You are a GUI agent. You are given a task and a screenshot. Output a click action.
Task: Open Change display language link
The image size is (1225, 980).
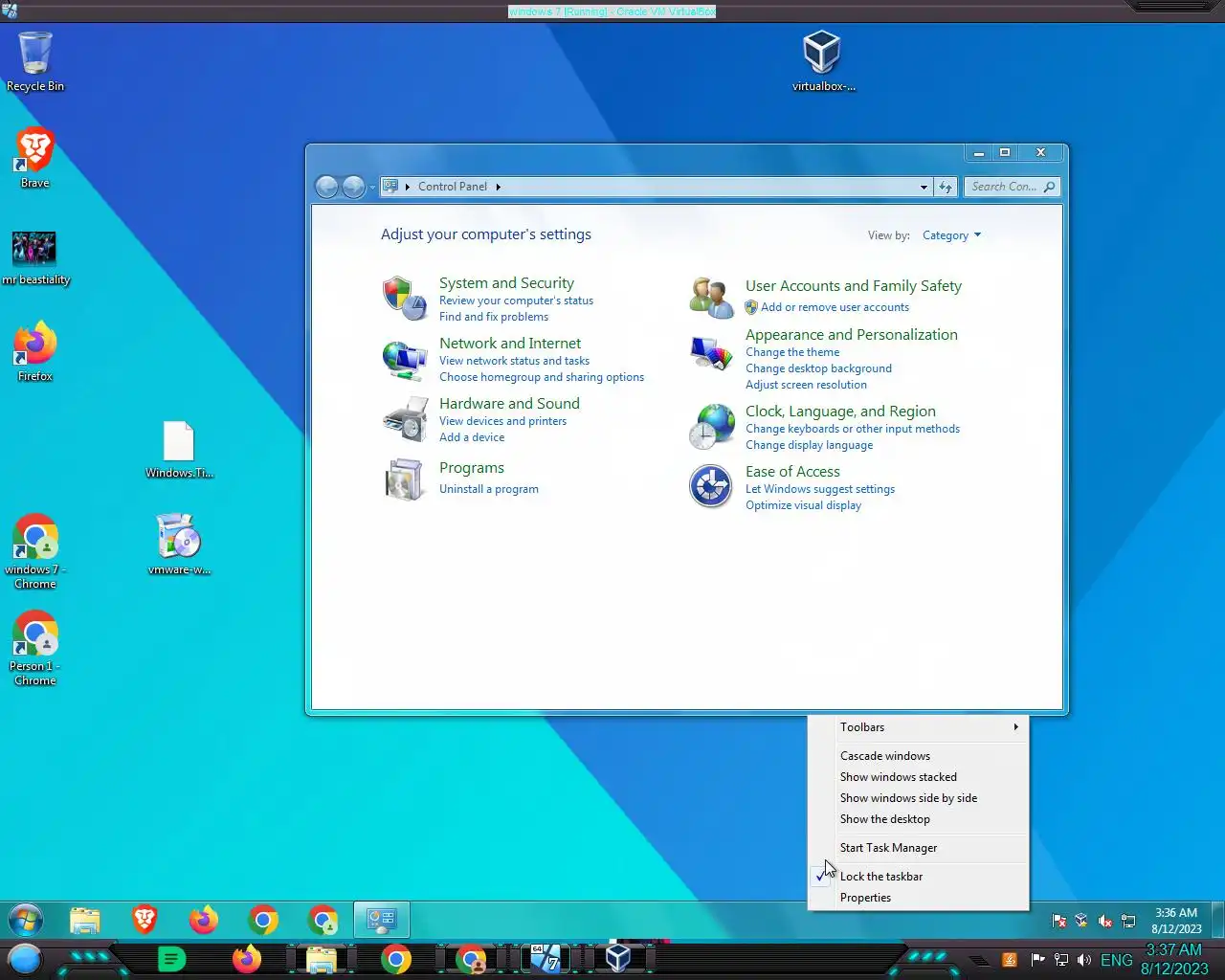[x=809, y=445]
